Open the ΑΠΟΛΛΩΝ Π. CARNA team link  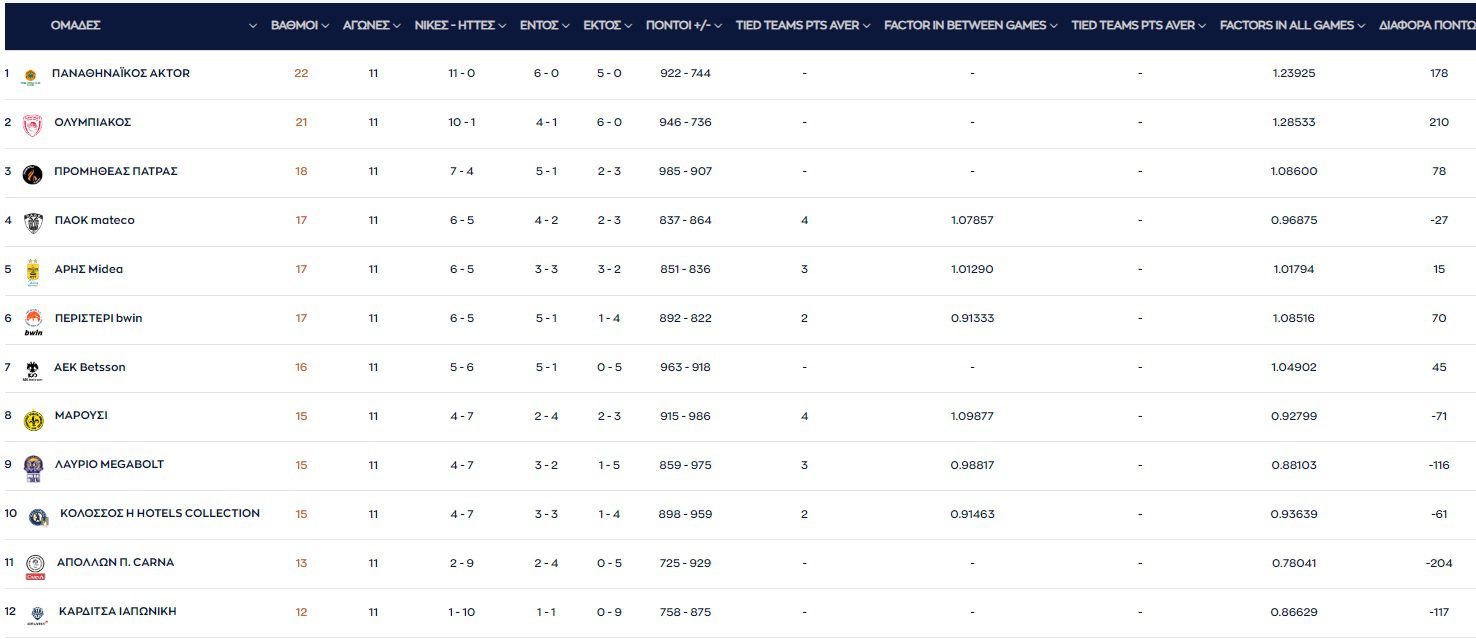coord(114,562)
